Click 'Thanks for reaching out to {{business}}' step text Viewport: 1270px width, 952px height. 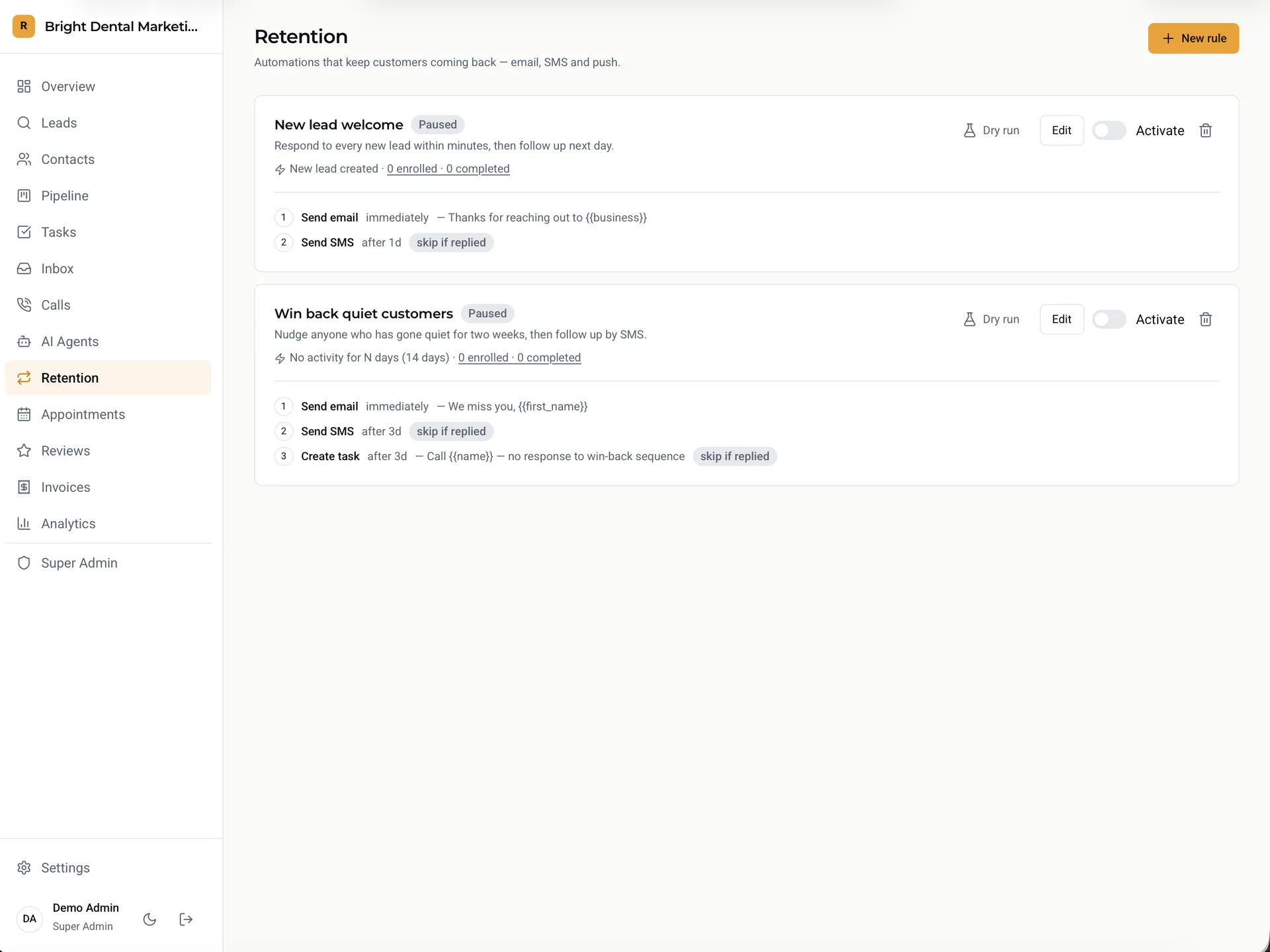tap(547, 218)
